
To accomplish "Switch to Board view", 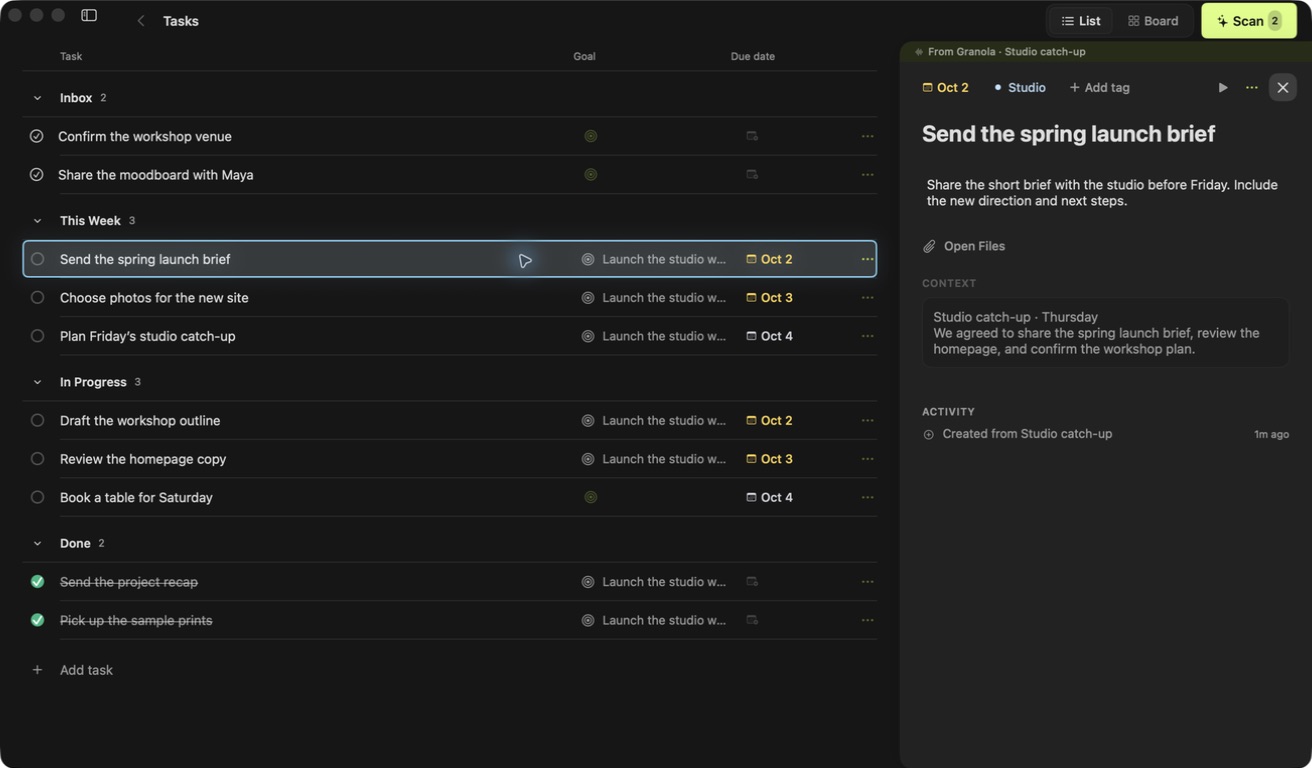I will [1153, 21].
